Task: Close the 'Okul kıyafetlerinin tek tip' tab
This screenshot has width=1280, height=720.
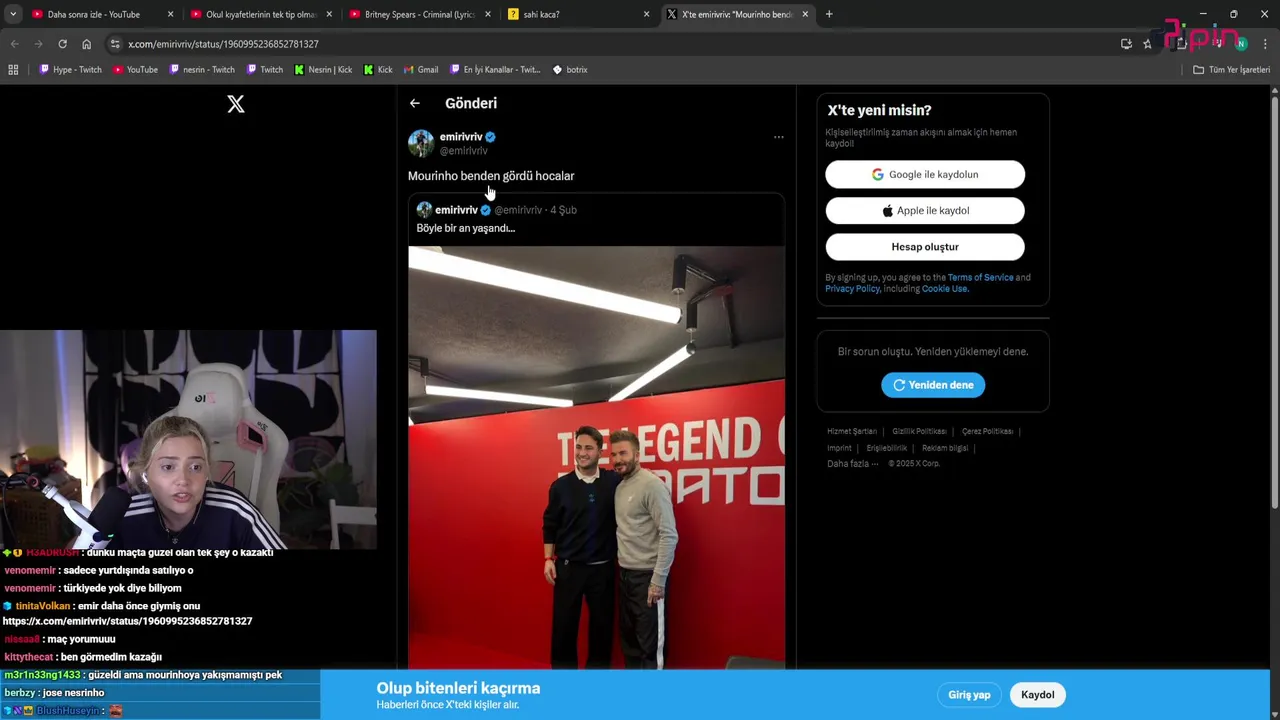Action: 329,15
